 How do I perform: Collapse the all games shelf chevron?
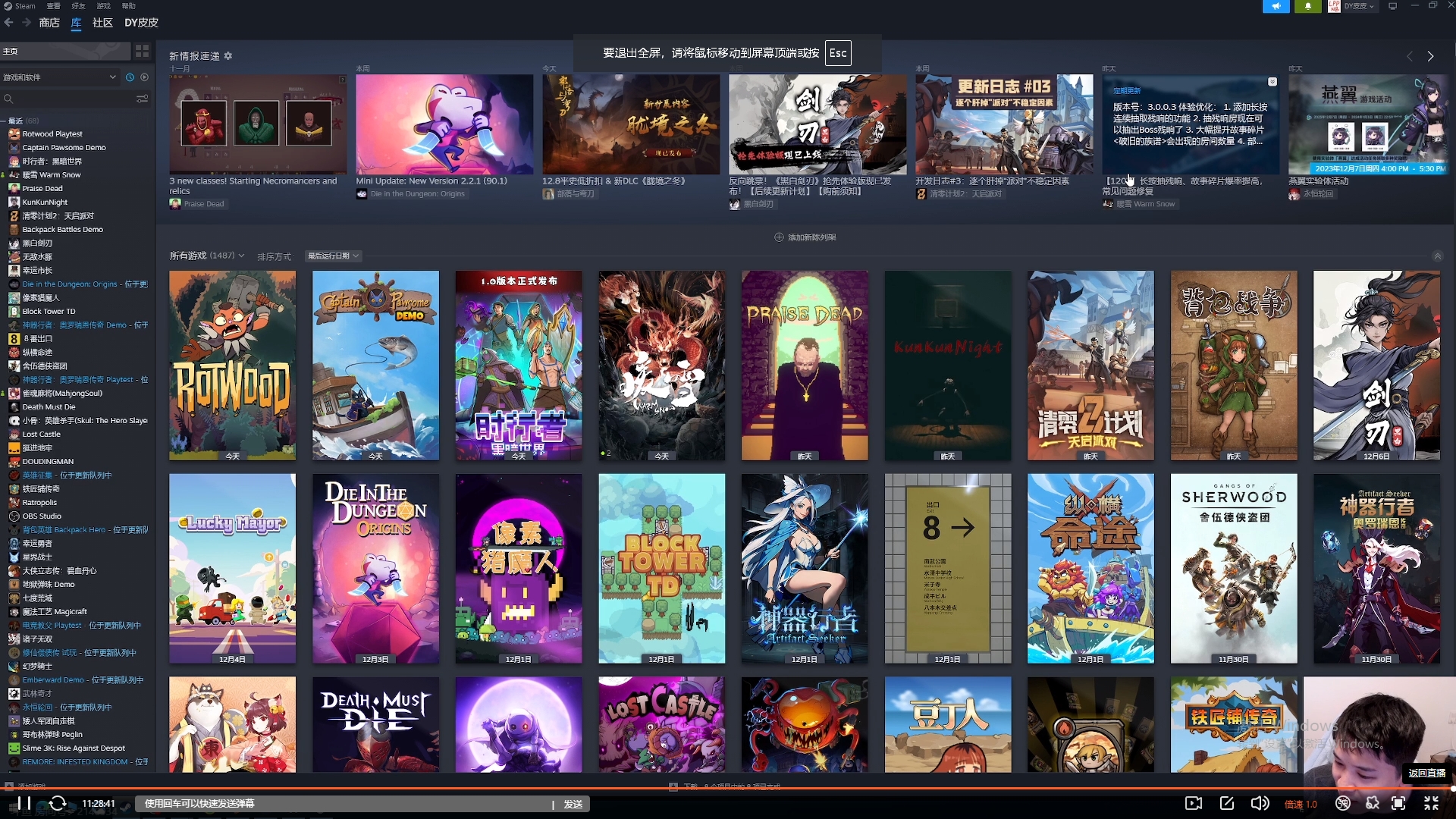pyautogui.click(x=1437, y=256)
